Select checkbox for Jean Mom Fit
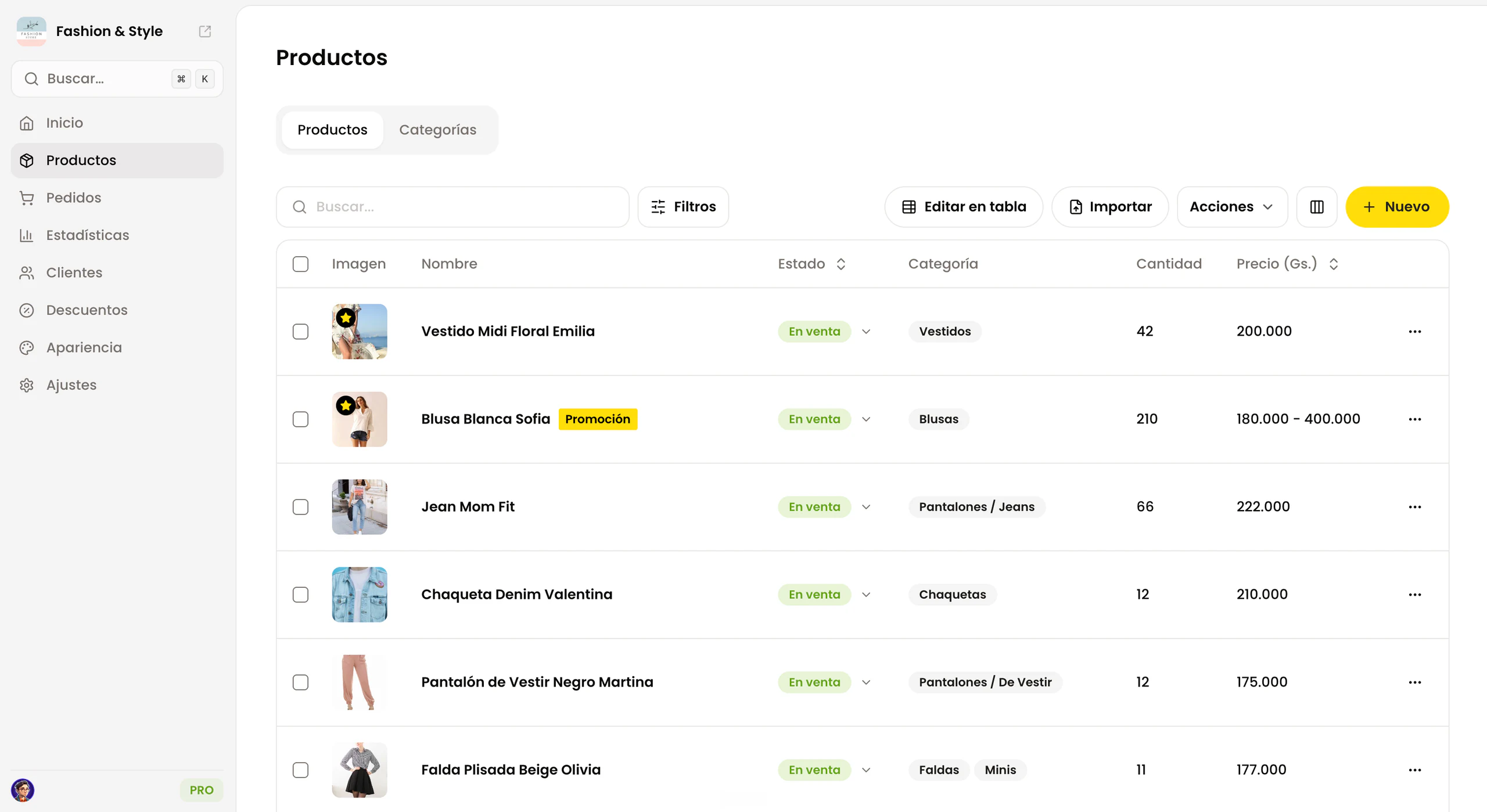 [300, 507]
